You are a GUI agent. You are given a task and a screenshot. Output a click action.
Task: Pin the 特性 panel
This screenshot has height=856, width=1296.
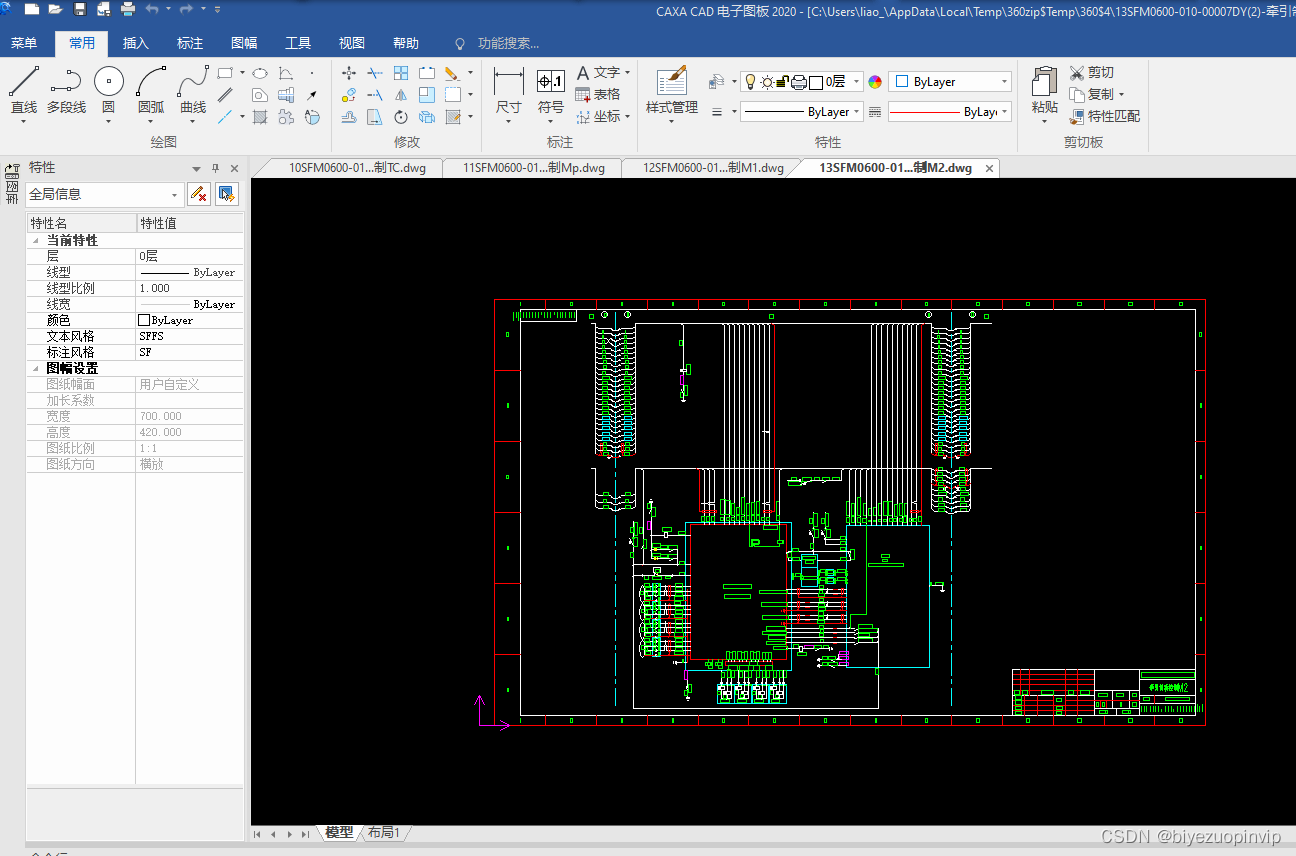click(215, 168)
